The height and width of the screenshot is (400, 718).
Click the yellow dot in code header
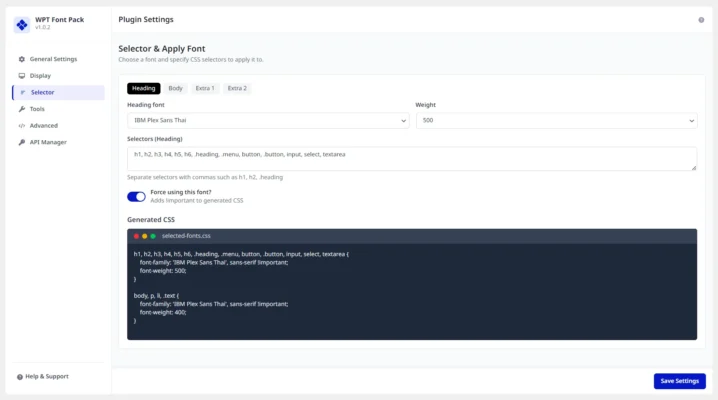click(145, 236)
